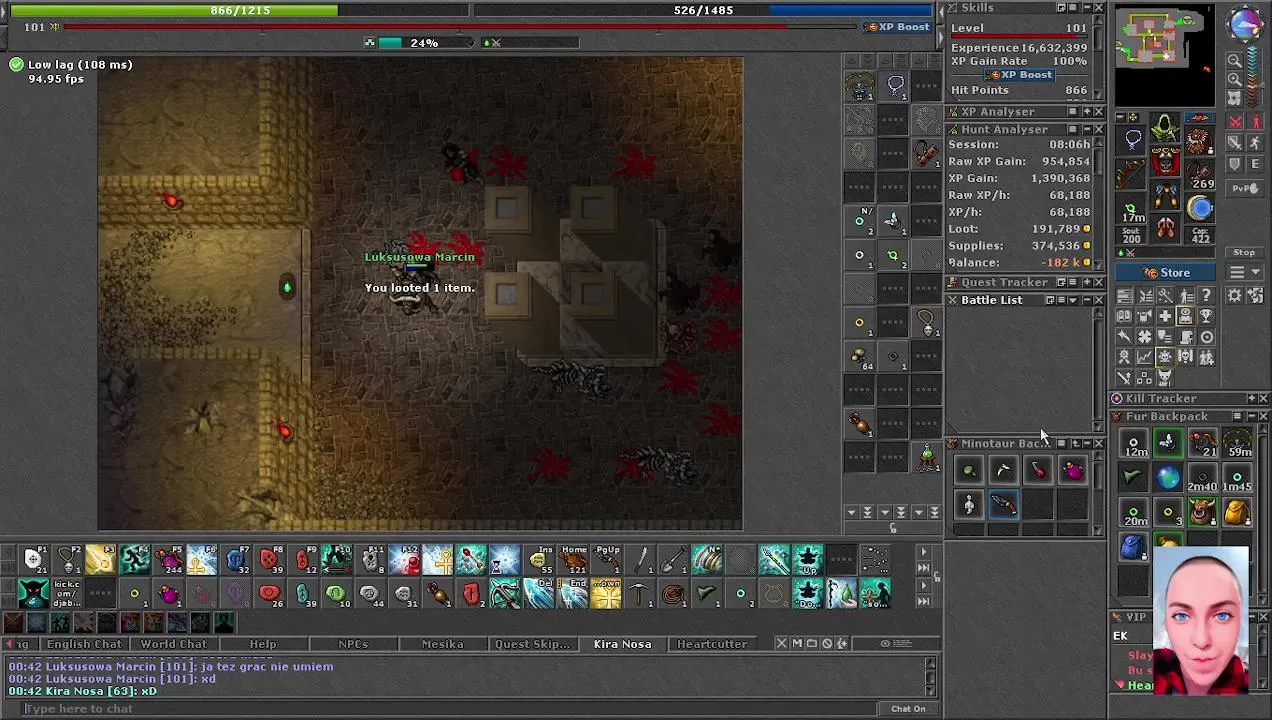Open the Heartcutter chat tab
This screenshot has height=720, width=1272.
coord(712,644)
